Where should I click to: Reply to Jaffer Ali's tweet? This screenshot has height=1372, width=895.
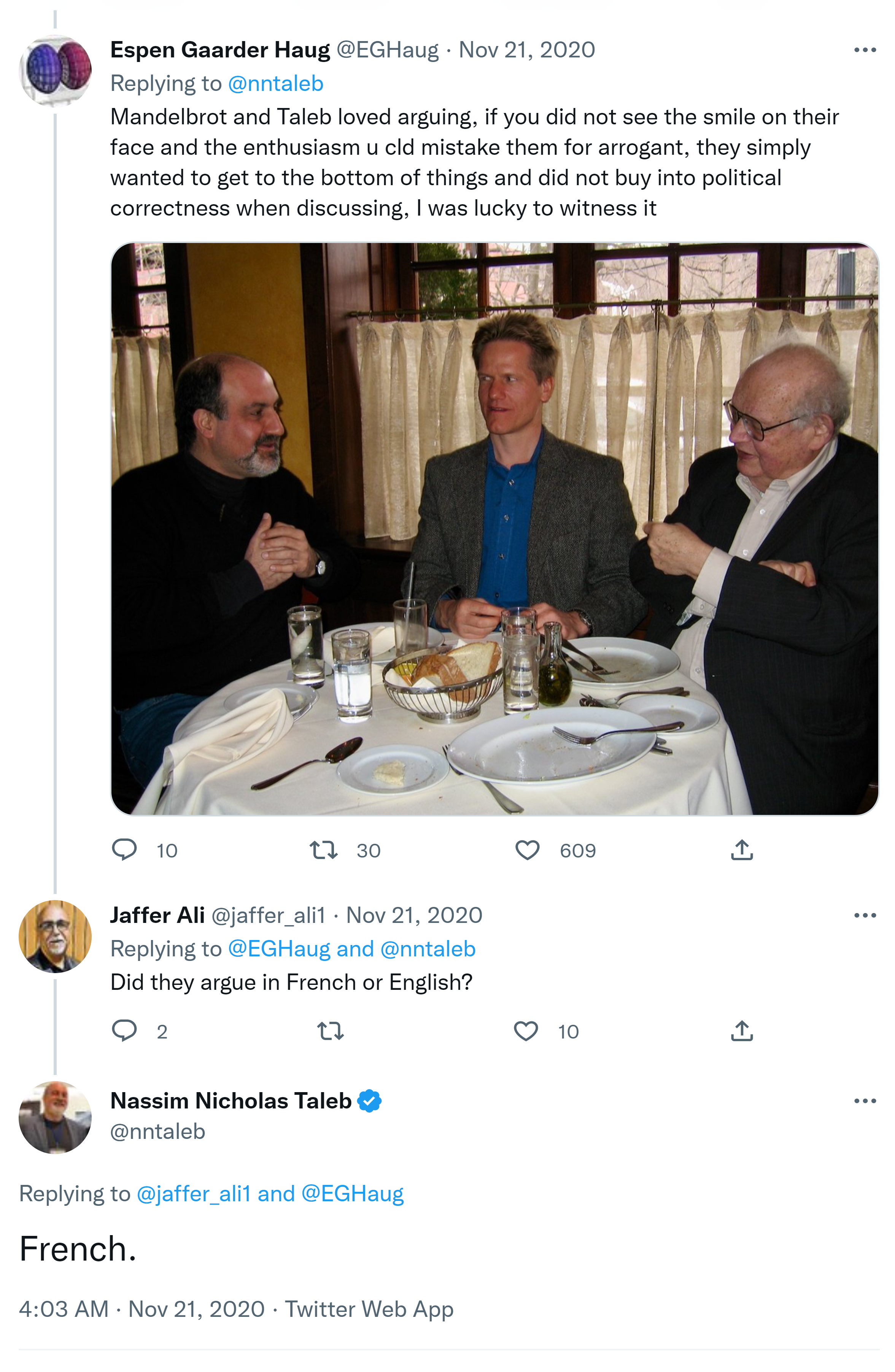[x=124, y=1031]
